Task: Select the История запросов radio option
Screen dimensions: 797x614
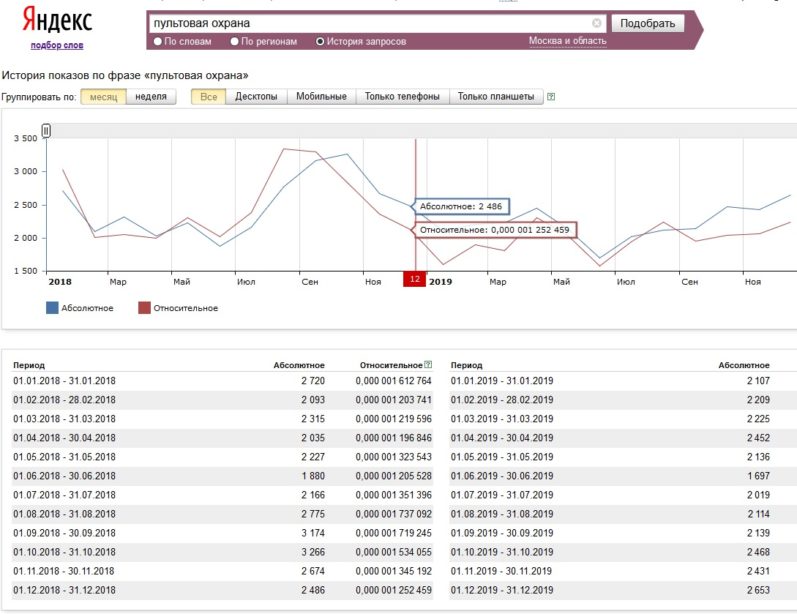Action: pyautogui.click(x=320, y=42)
